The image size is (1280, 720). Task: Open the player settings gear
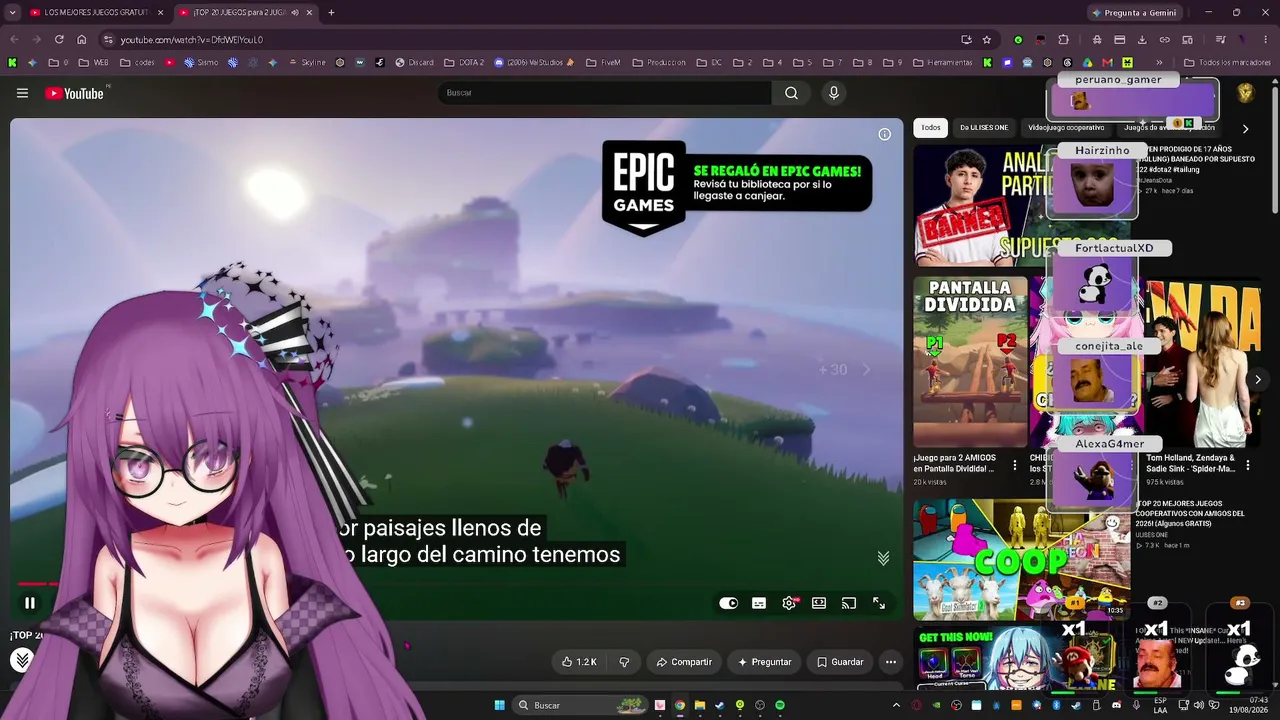click(x=789, y=603)
